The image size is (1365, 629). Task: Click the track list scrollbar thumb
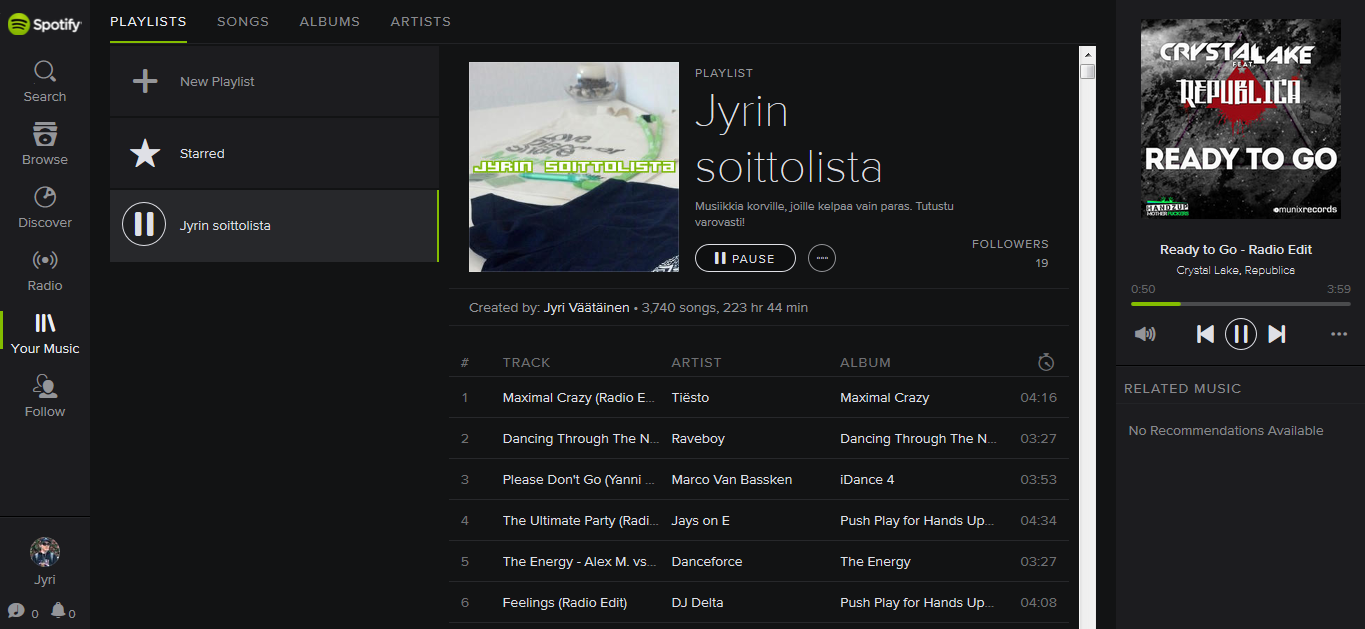(x=1087, y=71)
